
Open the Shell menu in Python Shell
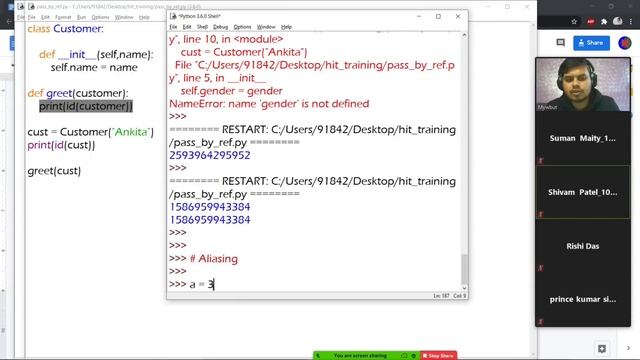[x=202, y=27]
